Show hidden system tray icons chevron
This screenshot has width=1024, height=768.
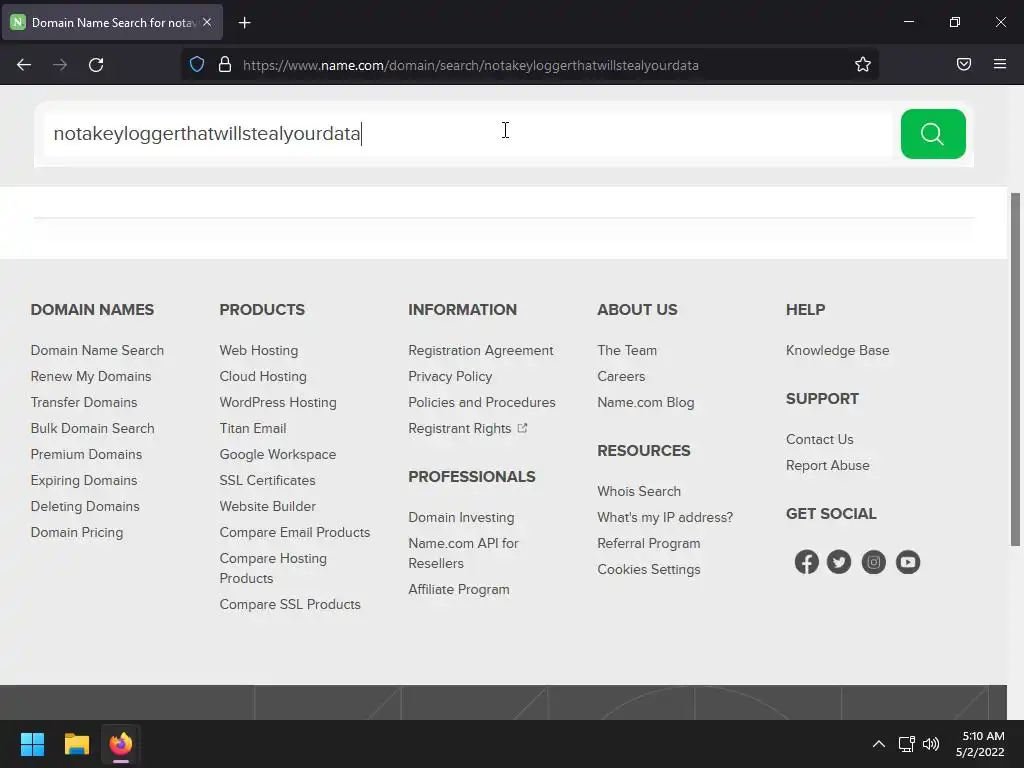point(879,744)
